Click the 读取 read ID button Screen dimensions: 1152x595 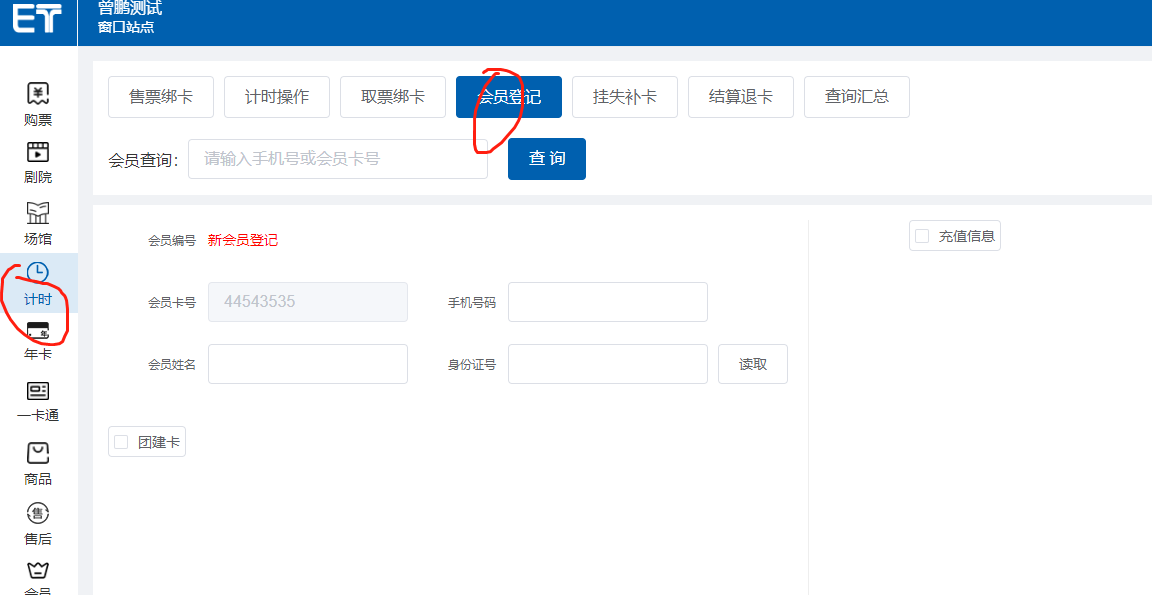click(x=753, y=364)
